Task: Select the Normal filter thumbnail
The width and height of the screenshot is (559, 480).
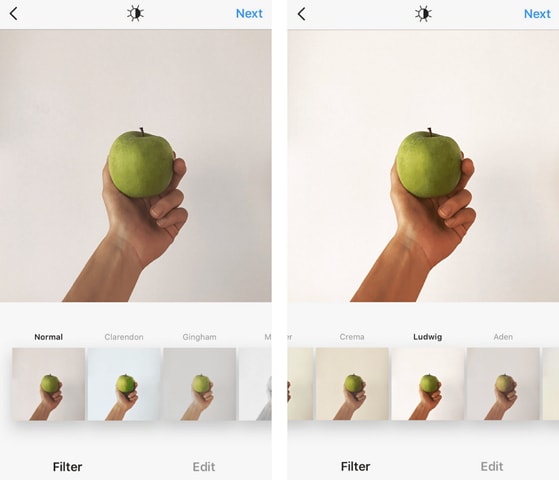Action: tap(48, 384)
